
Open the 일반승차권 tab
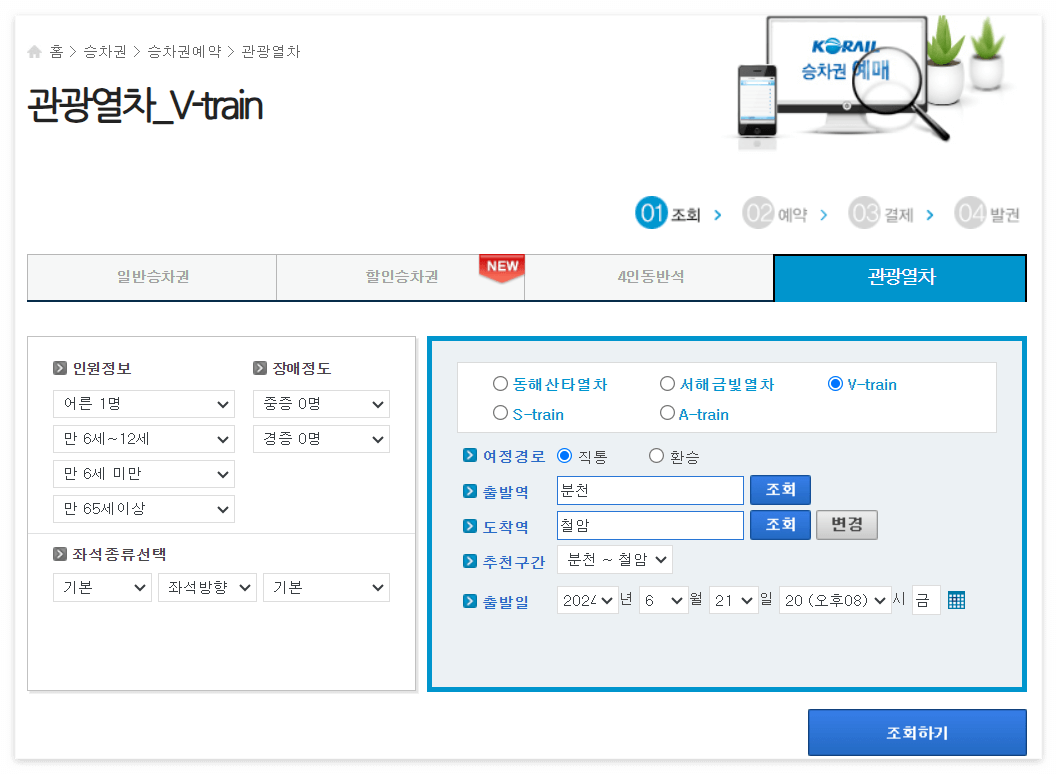point(151,277)
